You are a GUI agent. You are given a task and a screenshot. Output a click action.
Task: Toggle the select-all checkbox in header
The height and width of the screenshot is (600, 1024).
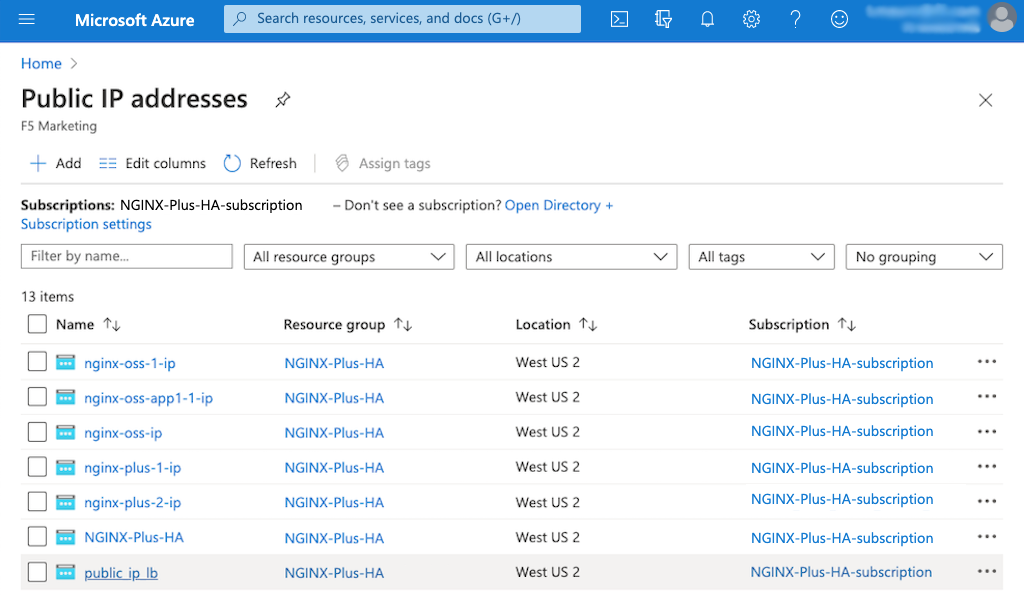tap(37, 324)
